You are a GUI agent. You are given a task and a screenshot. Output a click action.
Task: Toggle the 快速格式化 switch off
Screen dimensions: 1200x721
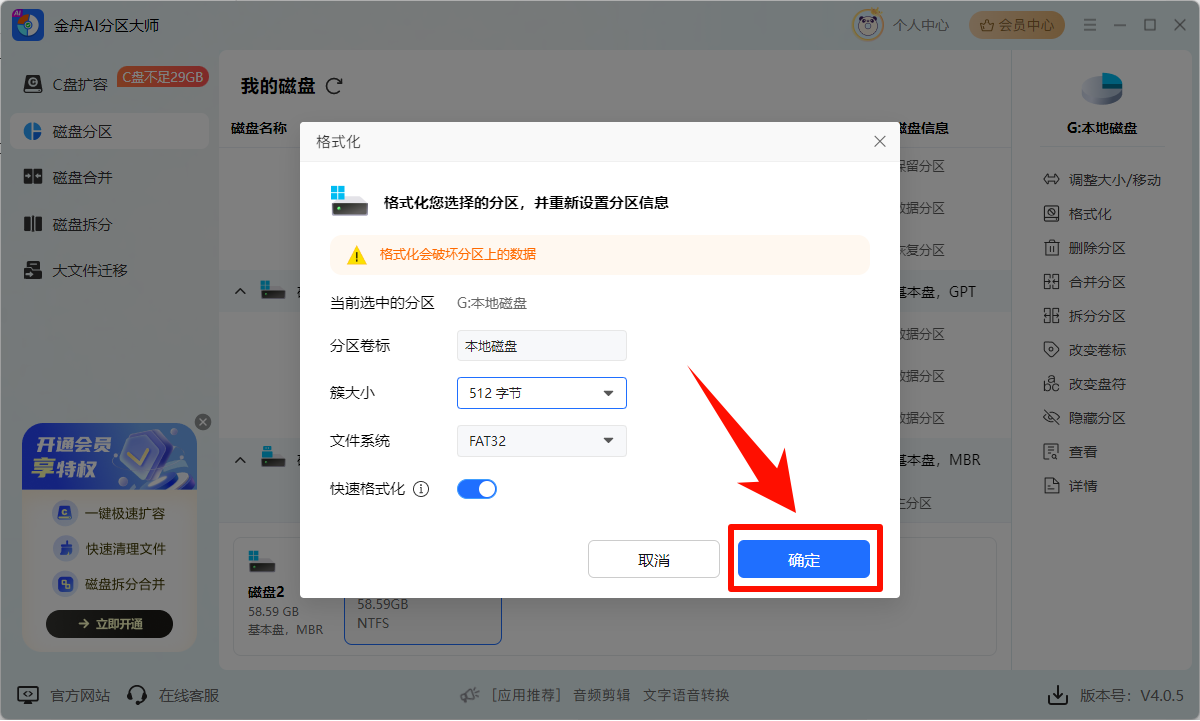pyautogui.click(x=477, y=489)
